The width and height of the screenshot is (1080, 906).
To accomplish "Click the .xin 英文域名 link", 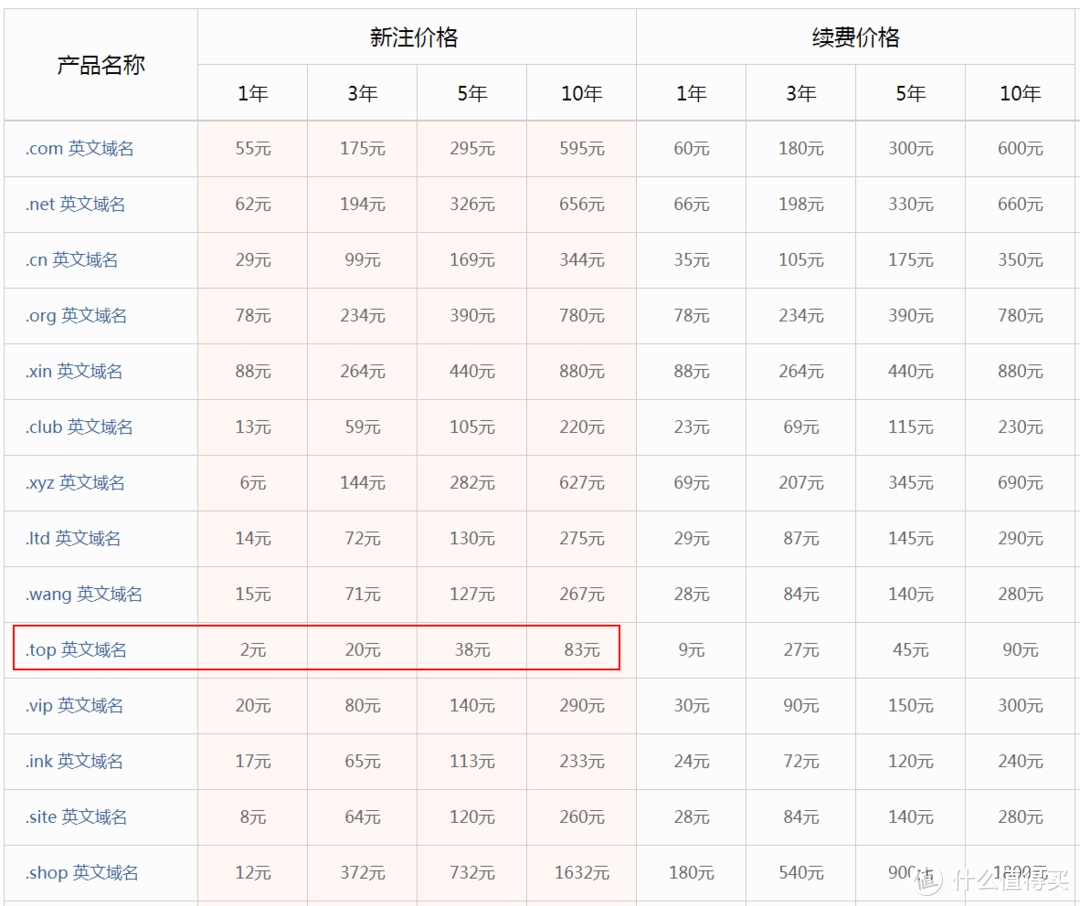I will (75, 372).
